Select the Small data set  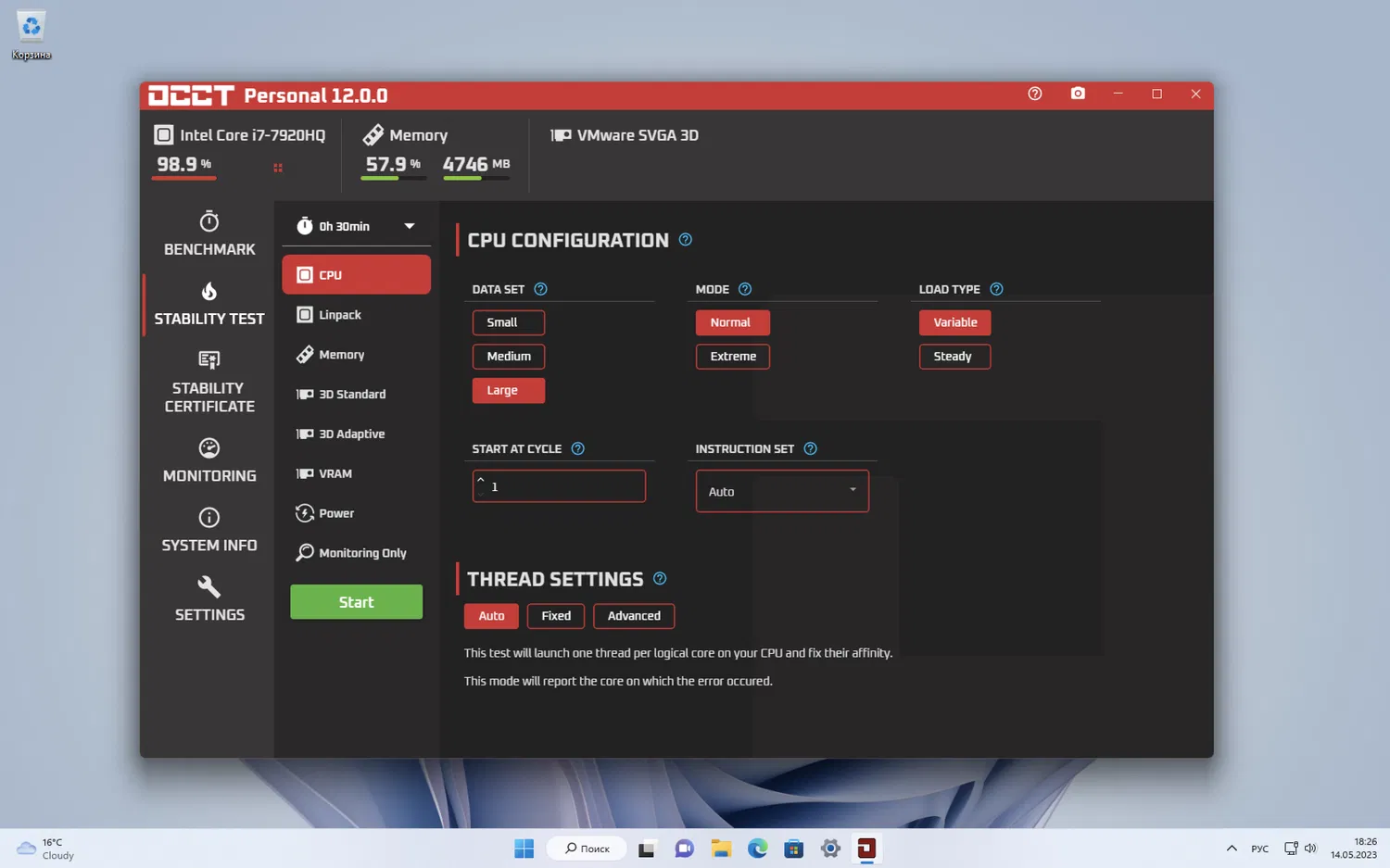click(x=509, y=322)
